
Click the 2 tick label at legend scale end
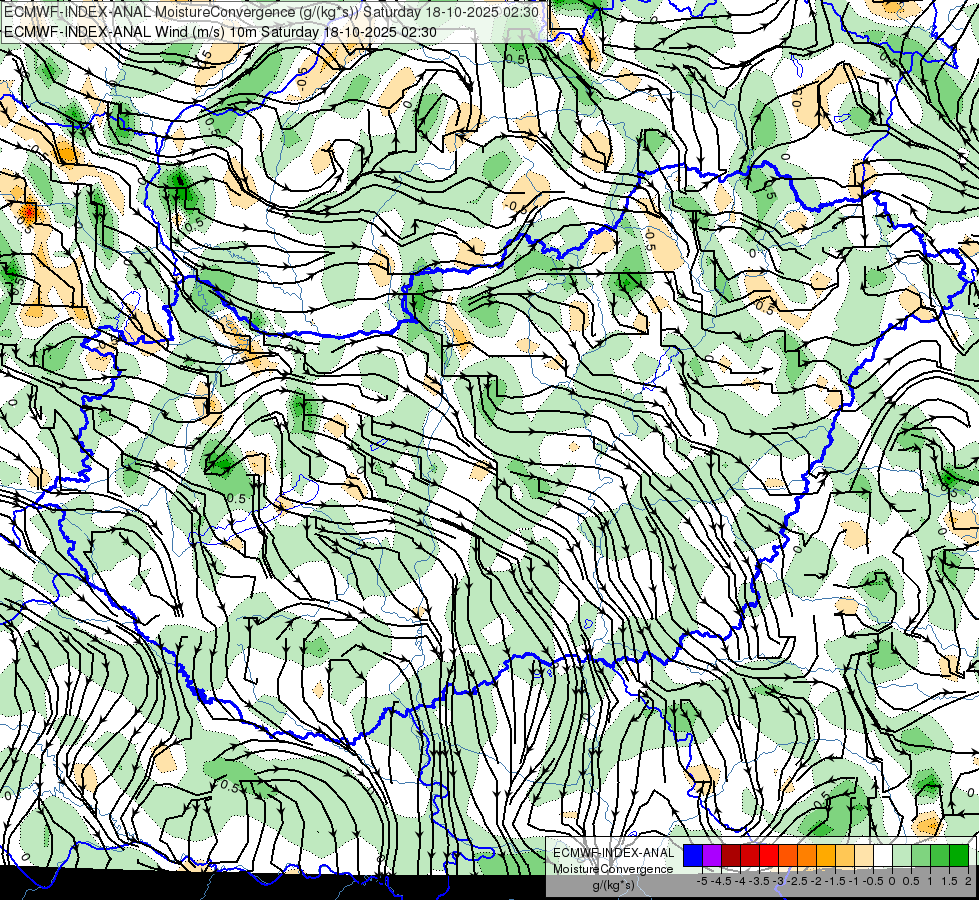968,881
